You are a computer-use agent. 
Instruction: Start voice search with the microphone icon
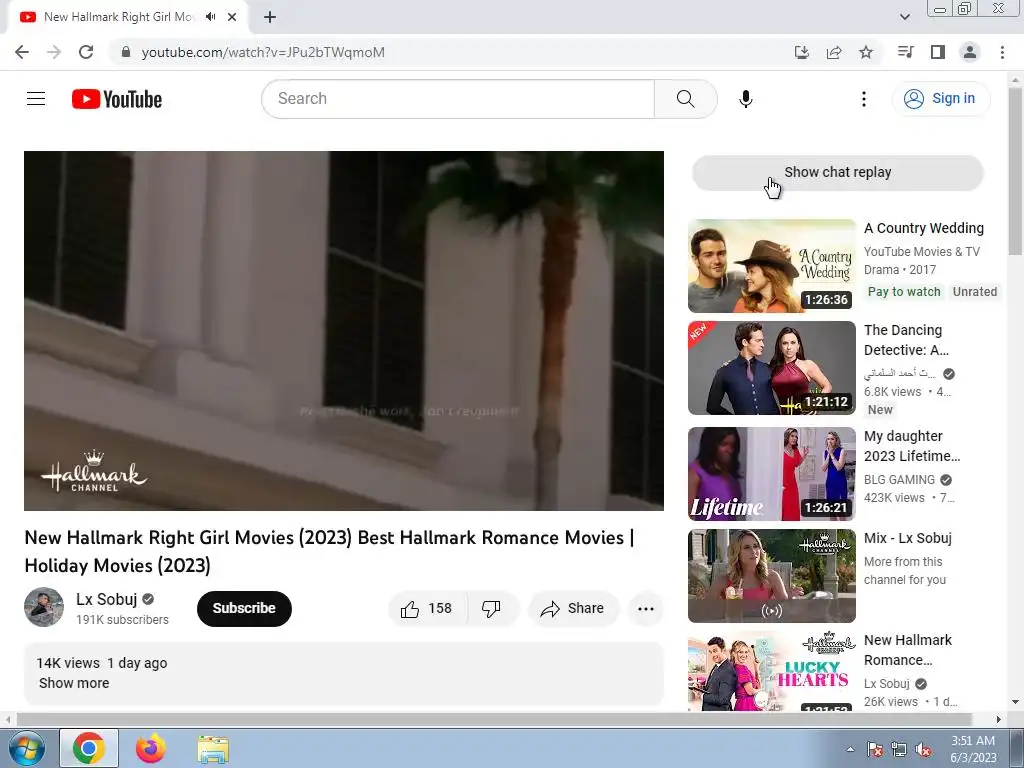click(746, 99)
